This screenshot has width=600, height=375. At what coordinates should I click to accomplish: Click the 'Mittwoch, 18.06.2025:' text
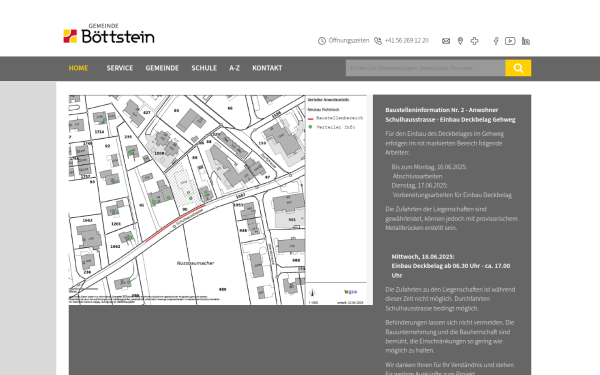[x=423, y=256]
